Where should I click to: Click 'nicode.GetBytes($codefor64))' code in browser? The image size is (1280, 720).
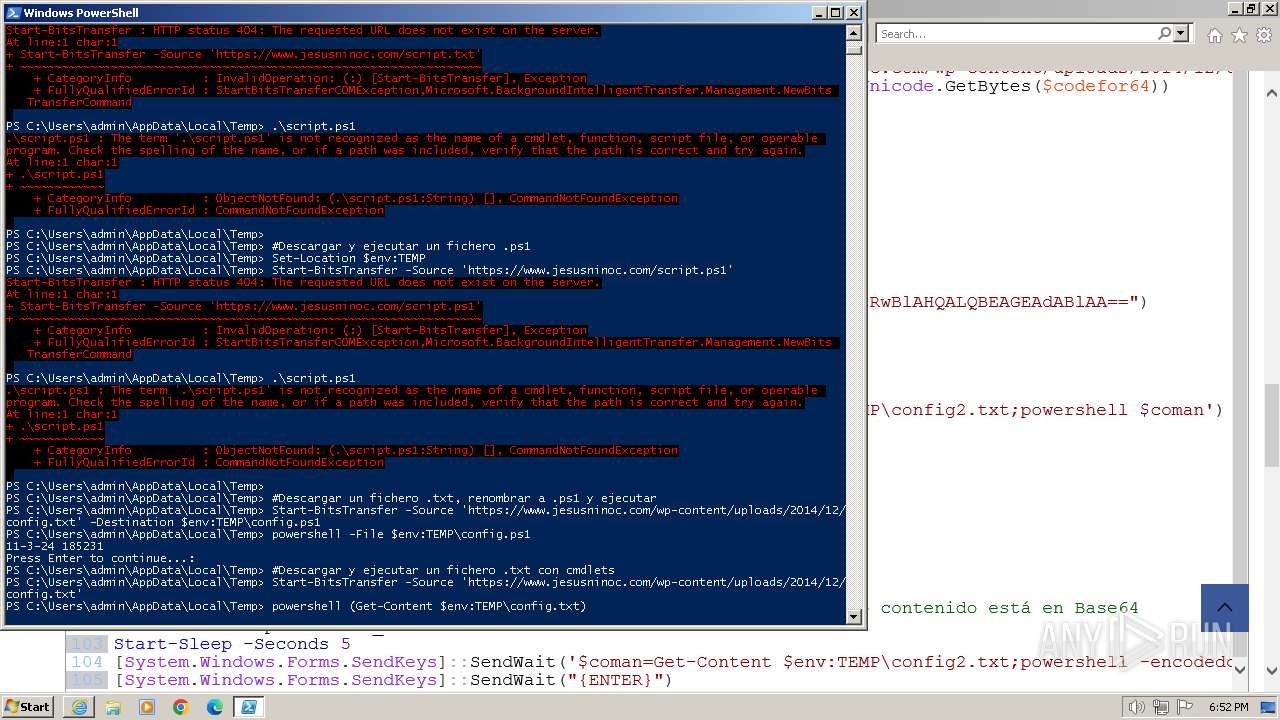click(1019, 86)
